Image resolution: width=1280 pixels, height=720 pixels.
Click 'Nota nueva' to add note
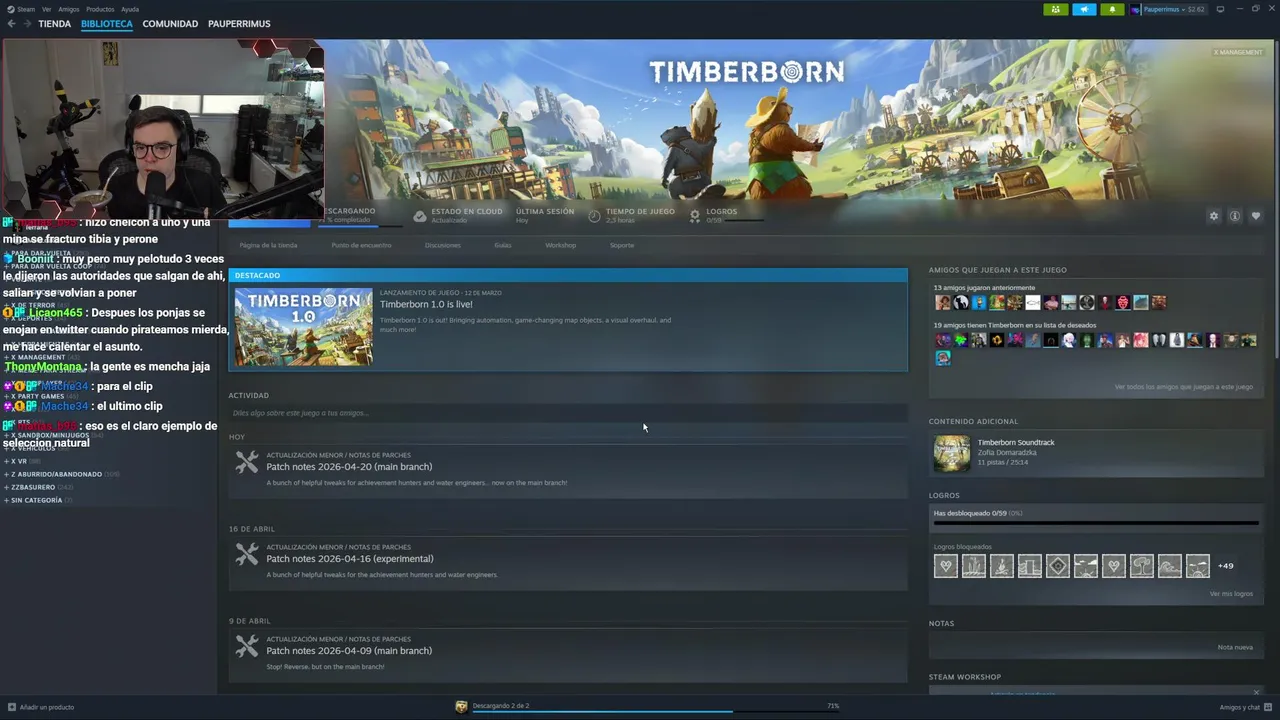coord(1235,647)
